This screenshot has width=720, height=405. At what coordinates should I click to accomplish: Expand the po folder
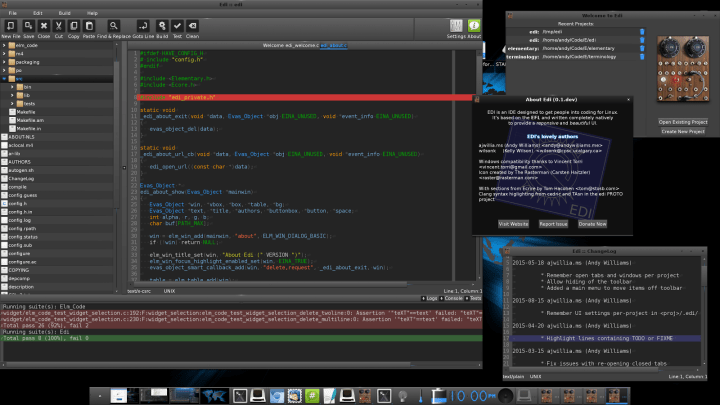tap(4, 70)
